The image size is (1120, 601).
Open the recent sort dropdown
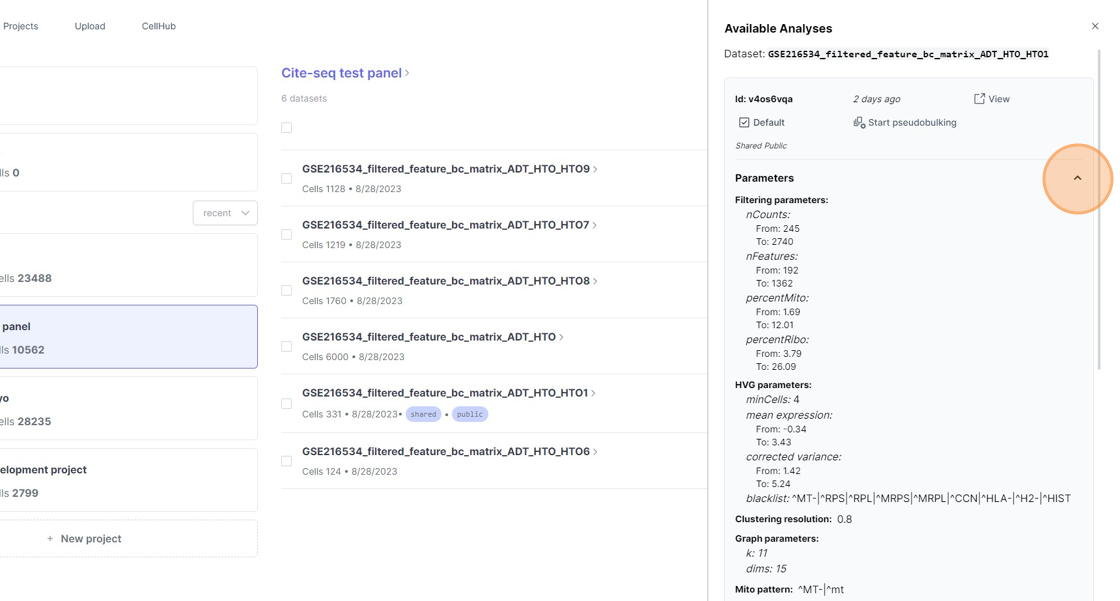225,213
